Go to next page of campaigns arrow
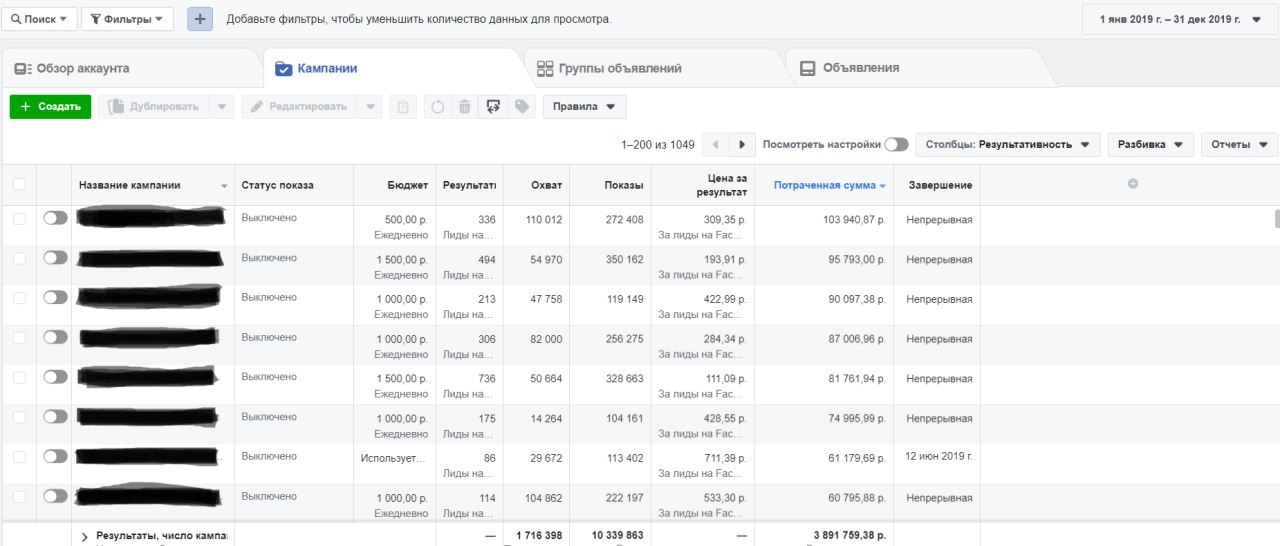1280x546 pixels. [742, 145]
